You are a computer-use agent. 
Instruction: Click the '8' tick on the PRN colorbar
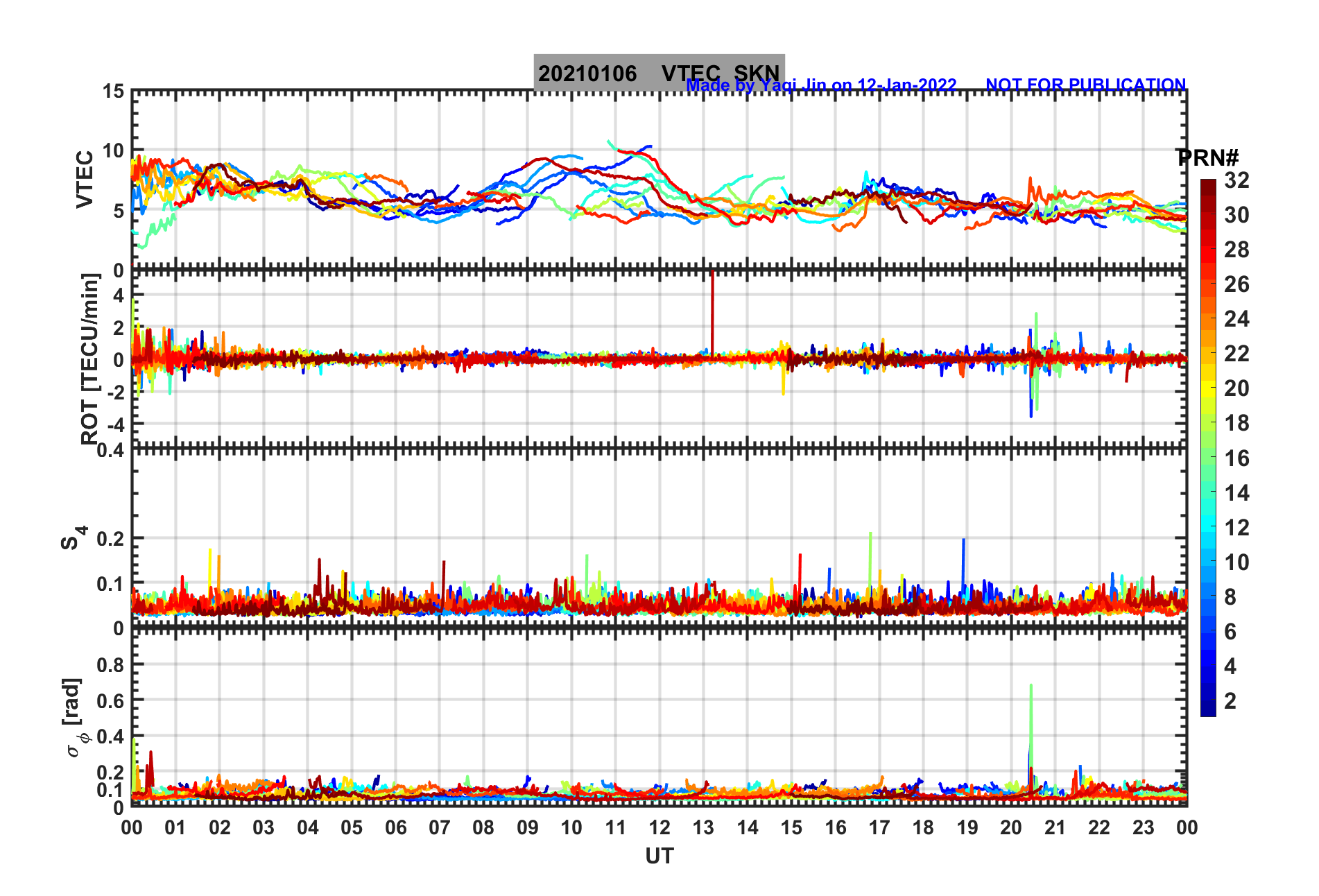[1230, 597]
